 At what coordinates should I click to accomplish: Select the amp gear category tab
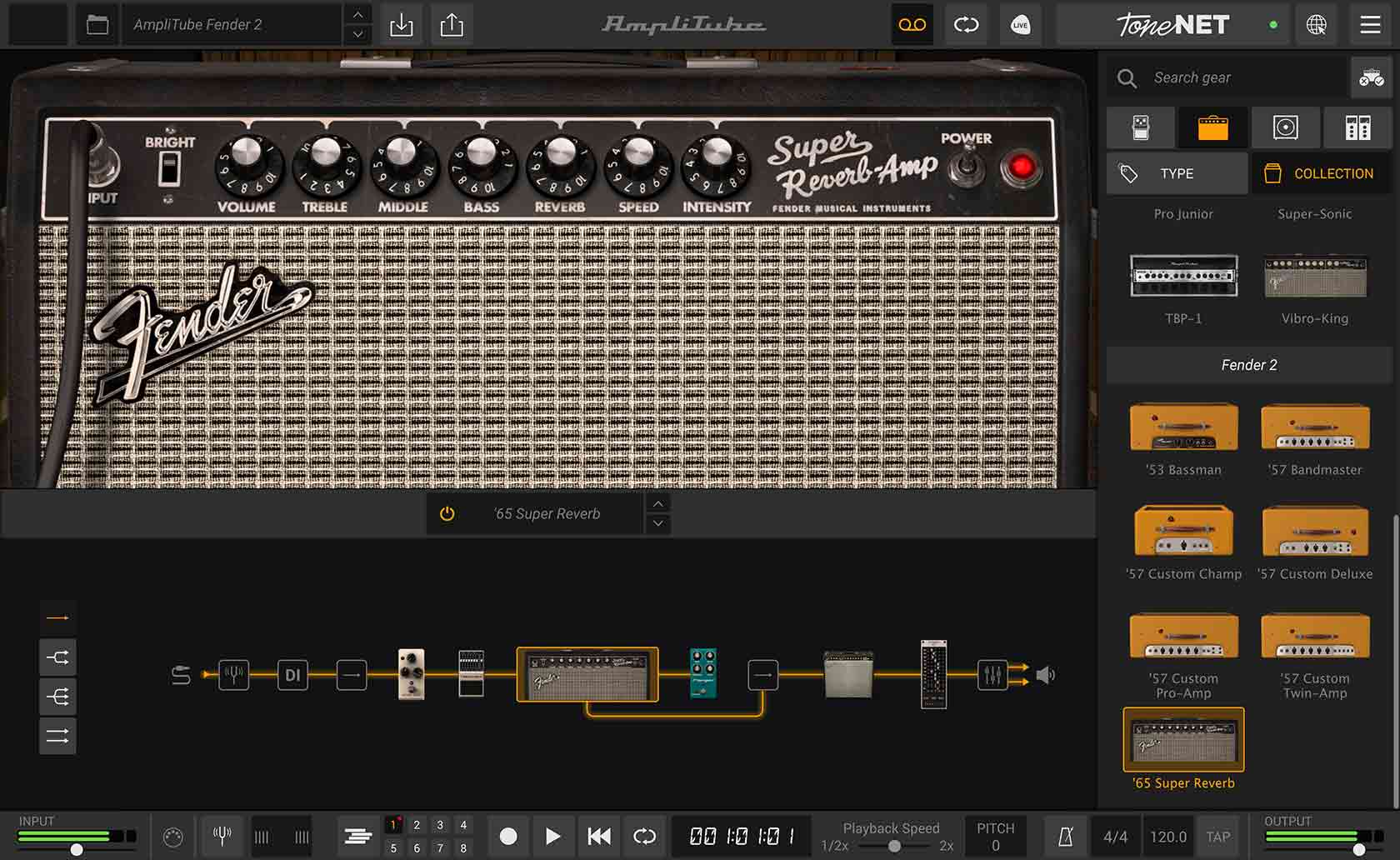click(1212, 127)
